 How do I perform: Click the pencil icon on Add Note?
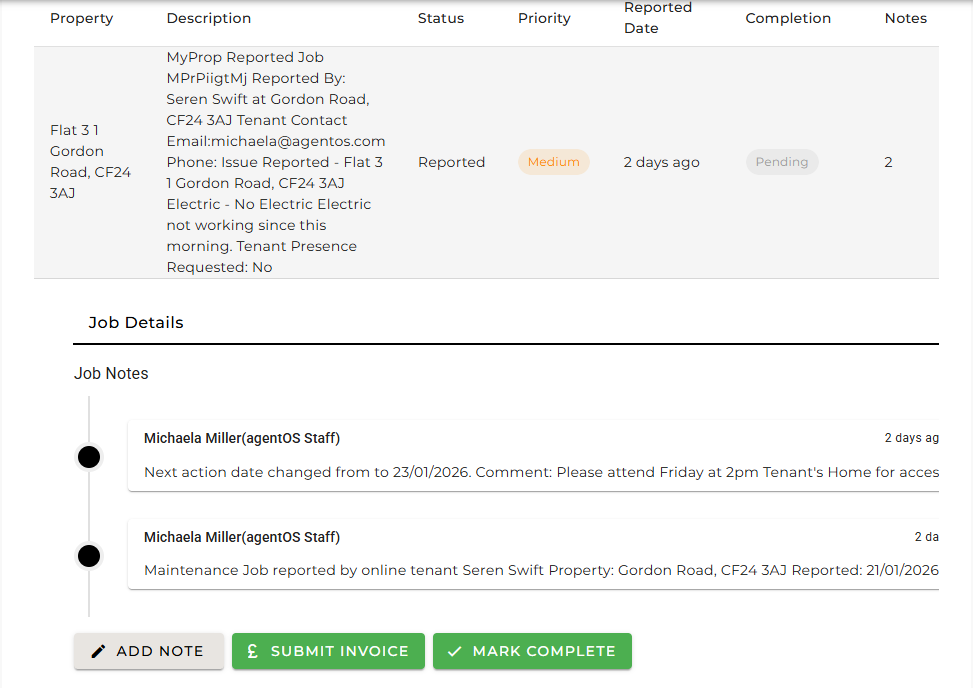click(x=98, y=651)
